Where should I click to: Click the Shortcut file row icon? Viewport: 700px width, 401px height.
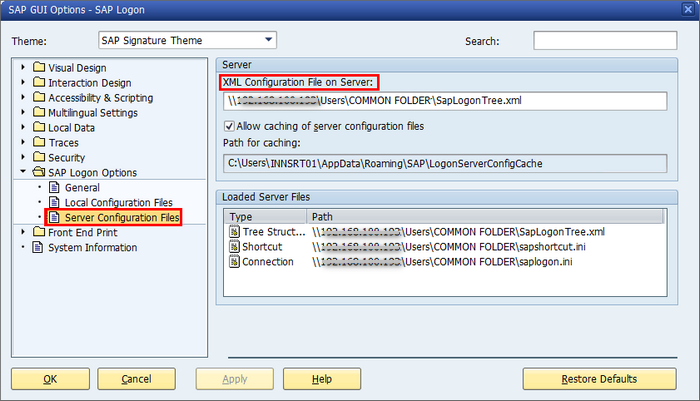[234, 246]
